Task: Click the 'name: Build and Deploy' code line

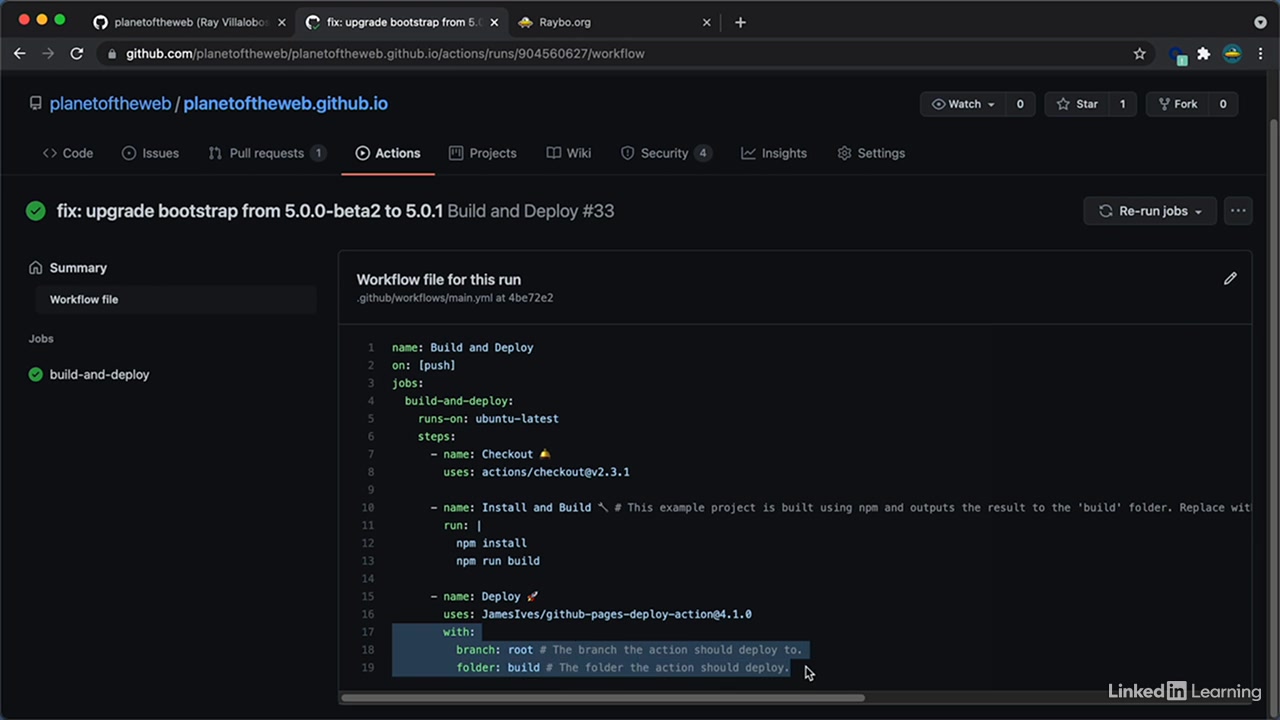Action: point(463,348)
